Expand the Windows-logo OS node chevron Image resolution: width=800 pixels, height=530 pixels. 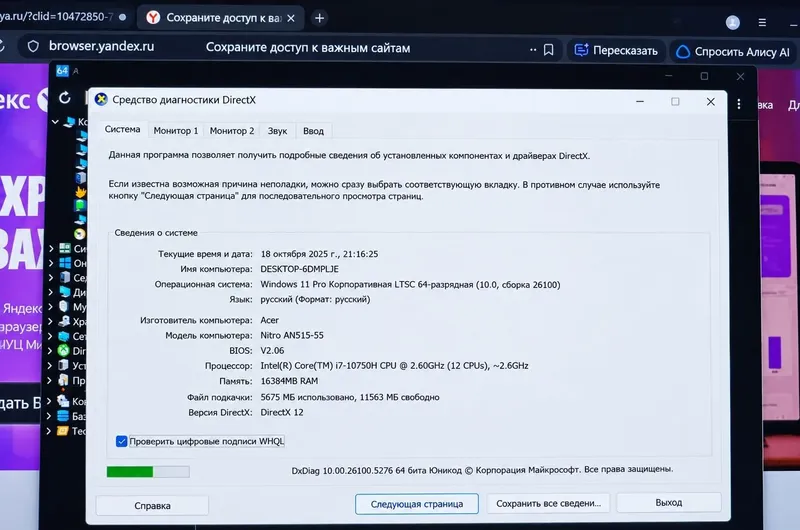point(51,263)
